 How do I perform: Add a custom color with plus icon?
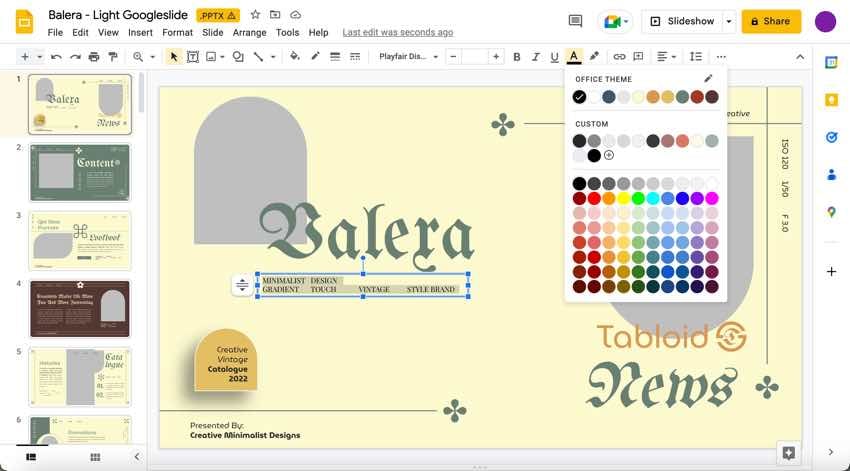click(x=609, y=155)
